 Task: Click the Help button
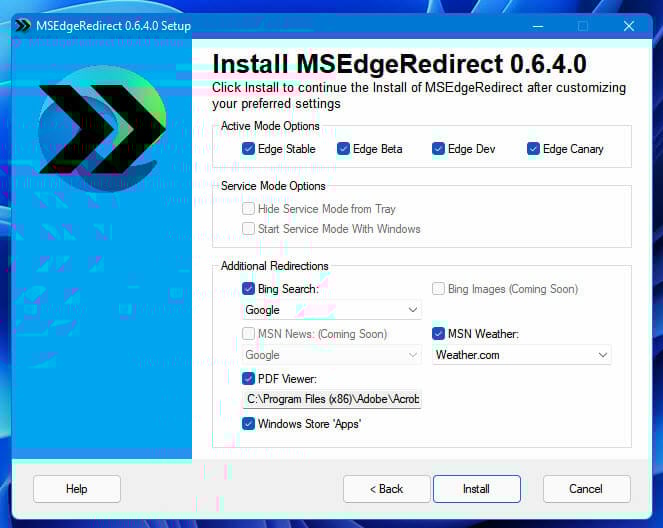[77, 489]
